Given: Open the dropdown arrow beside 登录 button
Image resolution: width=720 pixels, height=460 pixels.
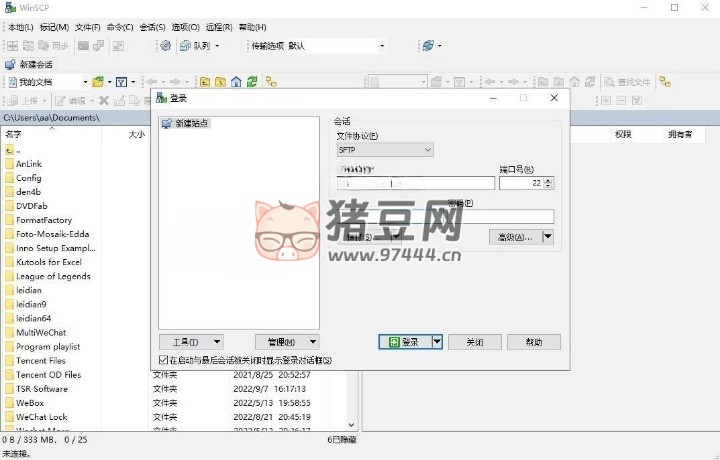Looking at the screenshot, I should 437,342.
